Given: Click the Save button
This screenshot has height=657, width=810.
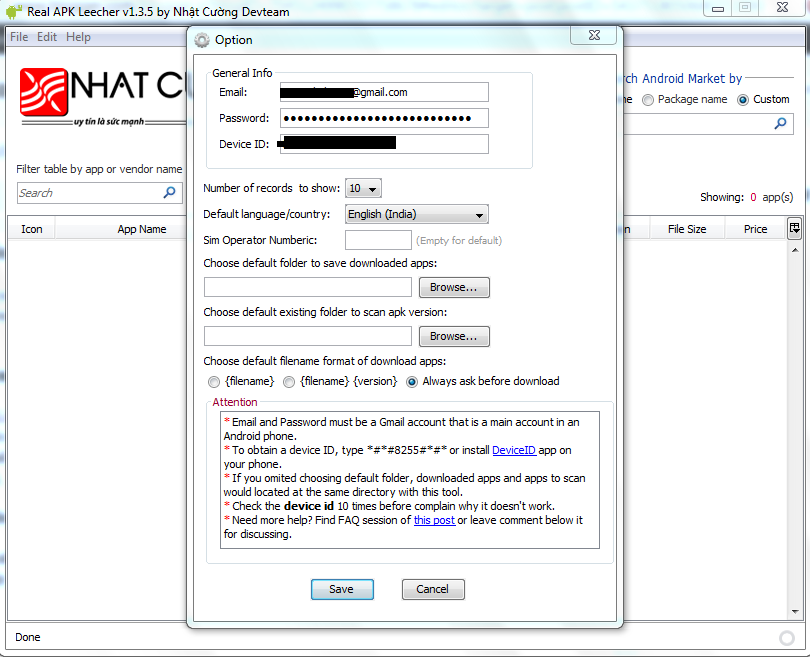Looking at the screenshot, I should pyautogui.click(x=342, y=589).
